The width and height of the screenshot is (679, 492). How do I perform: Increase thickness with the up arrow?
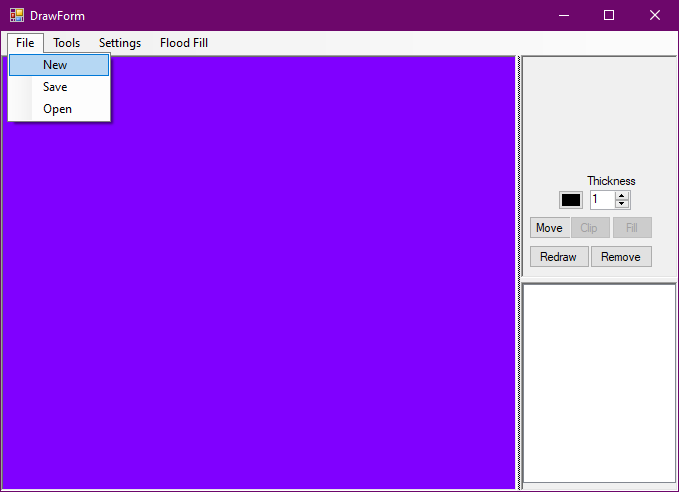622,196
